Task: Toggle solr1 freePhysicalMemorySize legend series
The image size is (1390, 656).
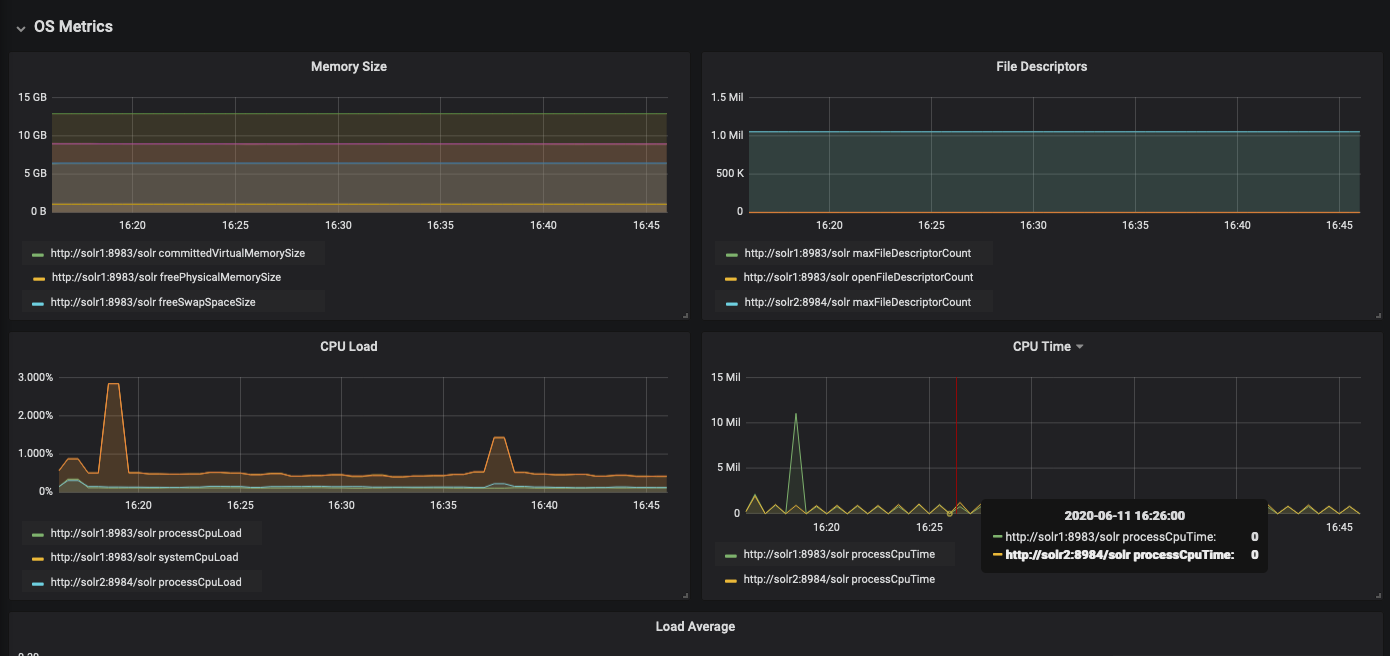Action: pyautogui.click(x=166, y=278)
